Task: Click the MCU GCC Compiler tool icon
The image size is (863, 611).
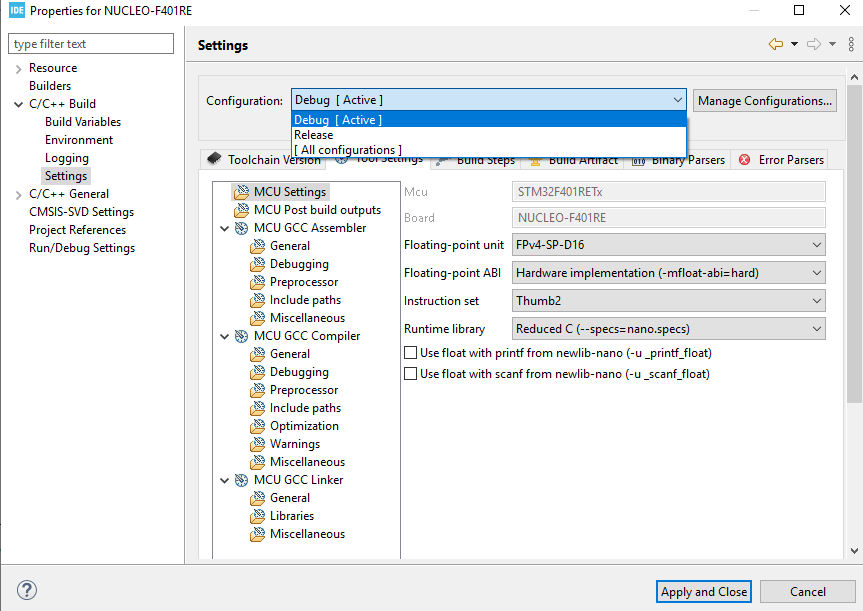Action: tap(241, 336)
